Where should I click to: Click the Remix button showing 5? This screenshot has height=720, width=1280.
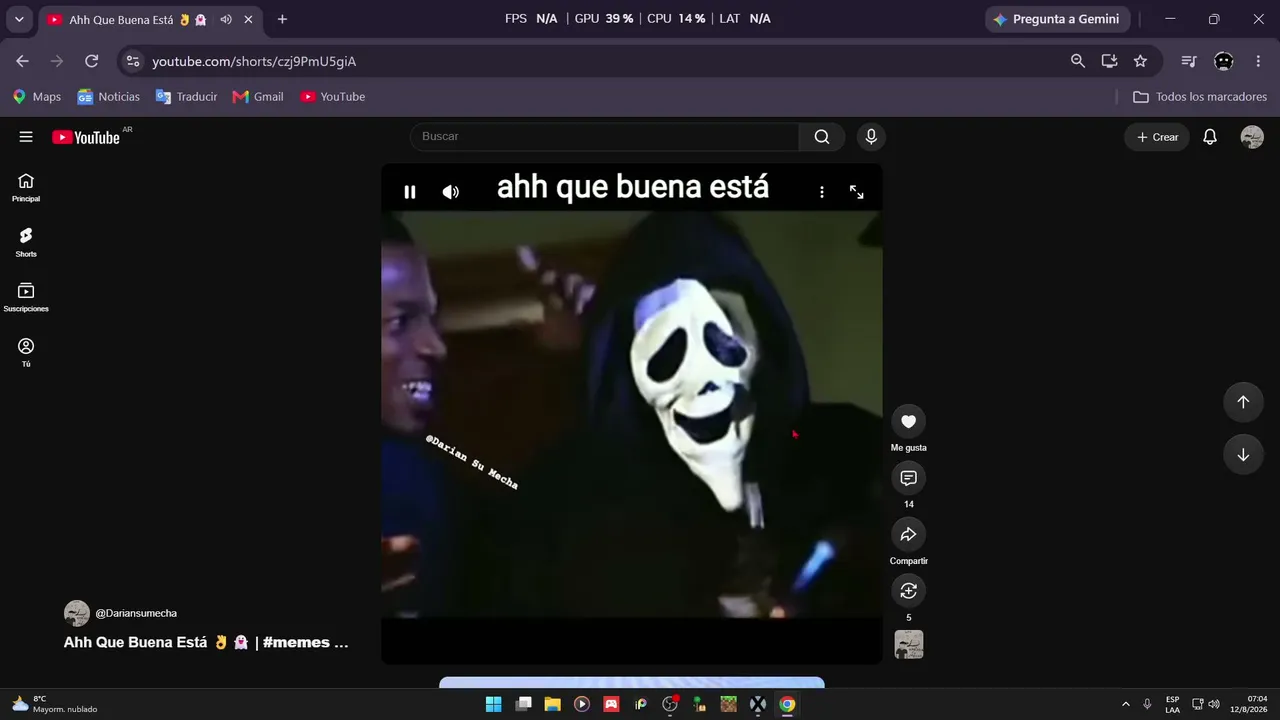(908, 591)
